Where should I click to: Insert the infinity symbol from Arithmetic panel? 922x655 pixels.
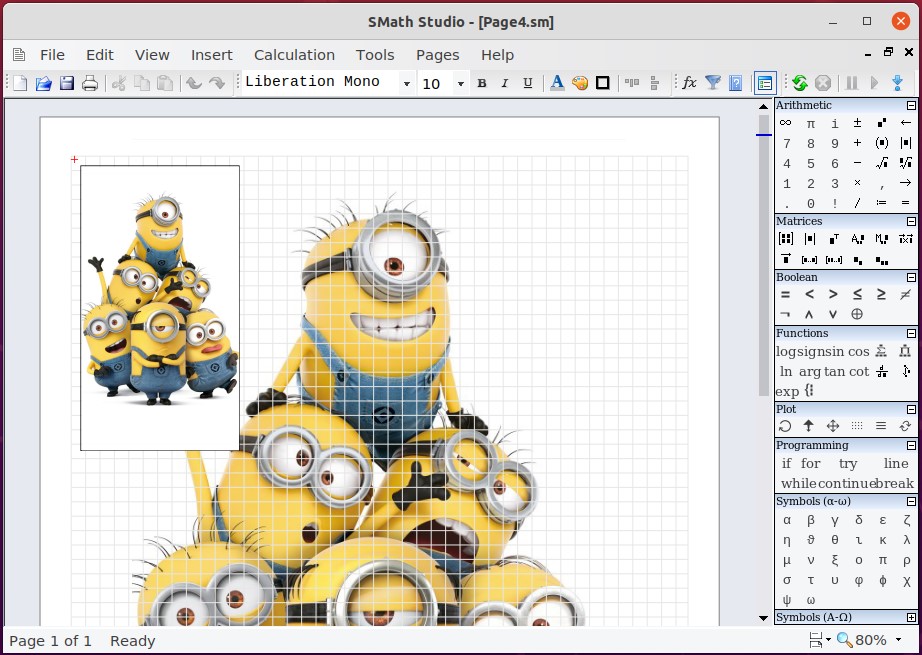(786, 123)
